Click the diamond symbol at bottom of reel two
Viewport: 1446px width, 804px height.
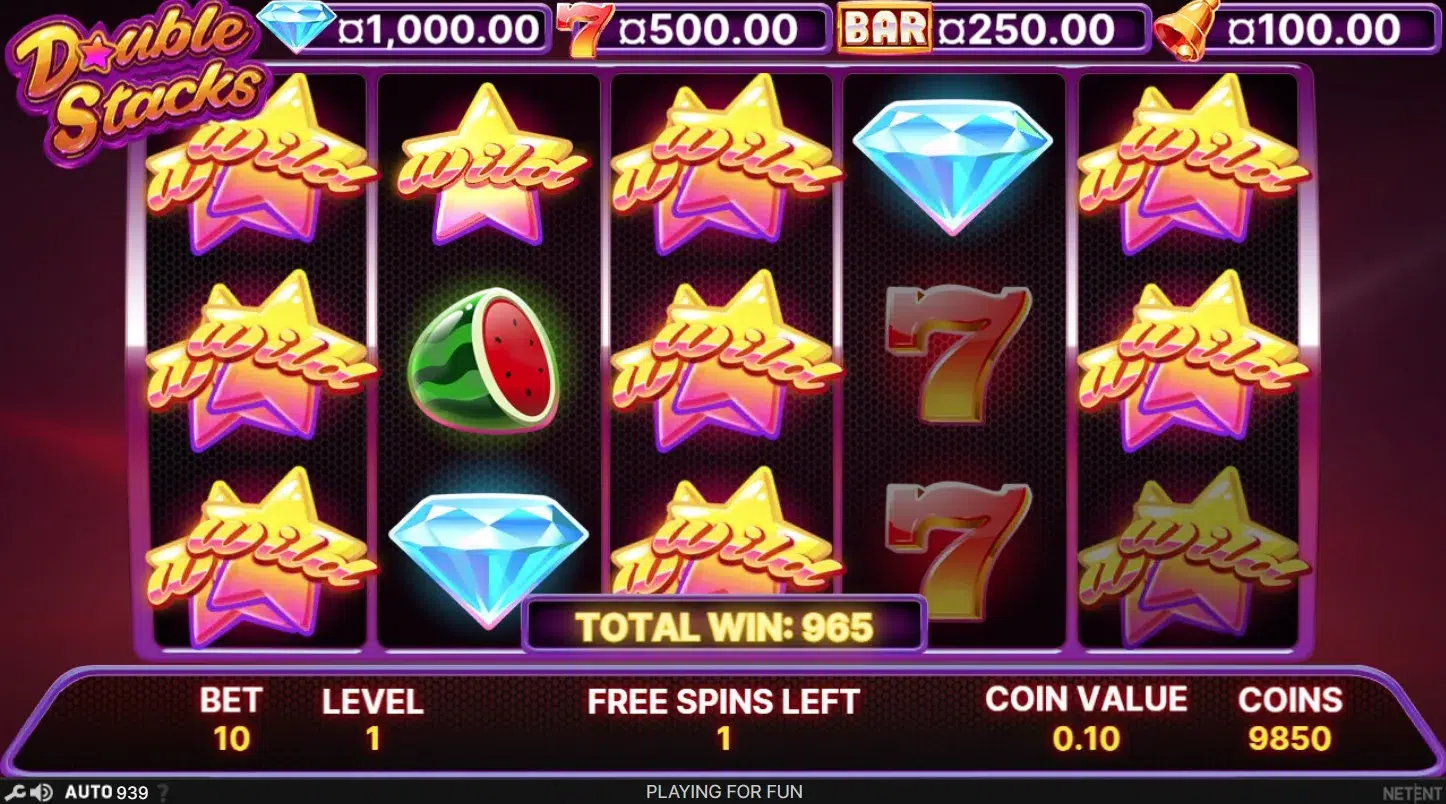[x=488, y=558]
